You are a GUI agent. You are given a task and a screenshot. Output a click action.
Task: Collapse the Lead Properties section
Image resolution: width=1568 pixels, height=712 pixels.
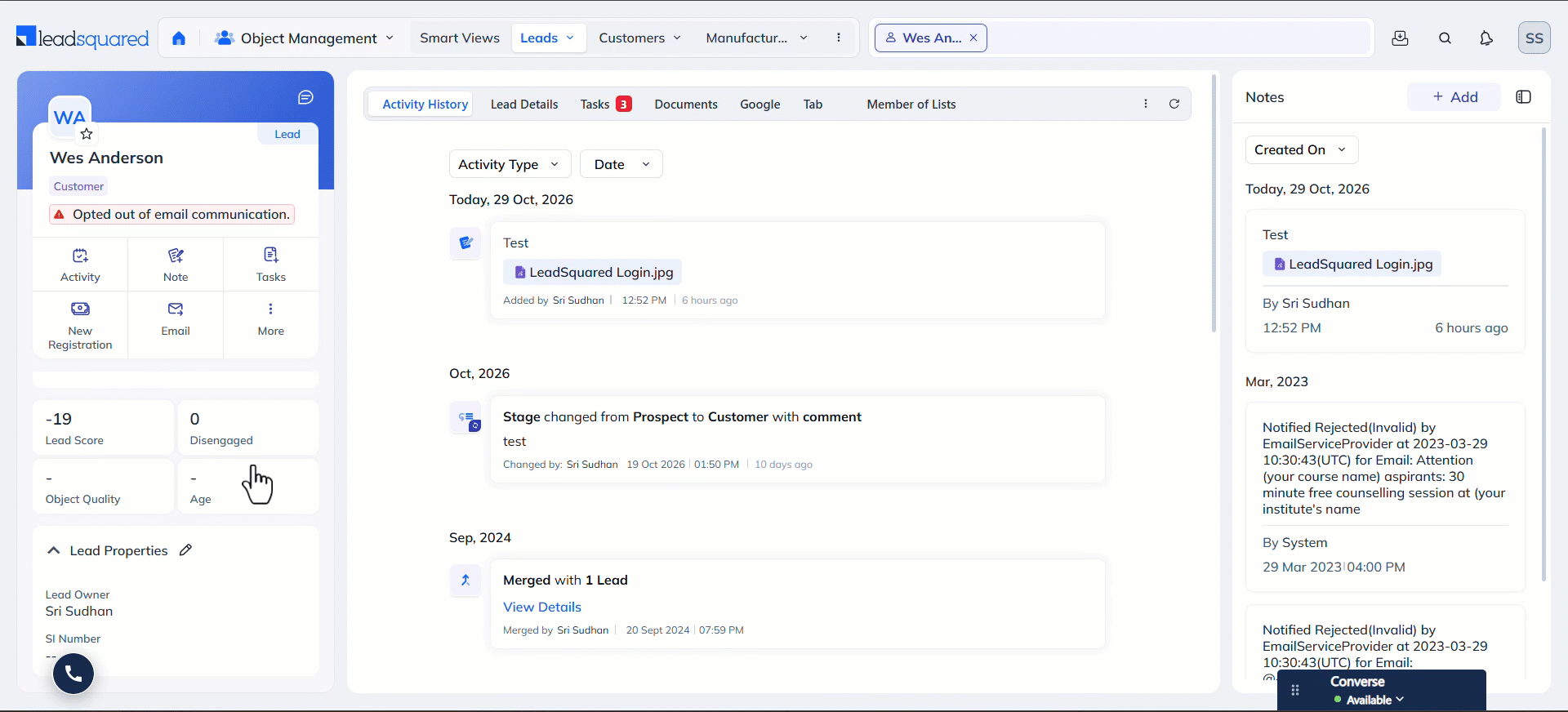[x=54, y=550]
